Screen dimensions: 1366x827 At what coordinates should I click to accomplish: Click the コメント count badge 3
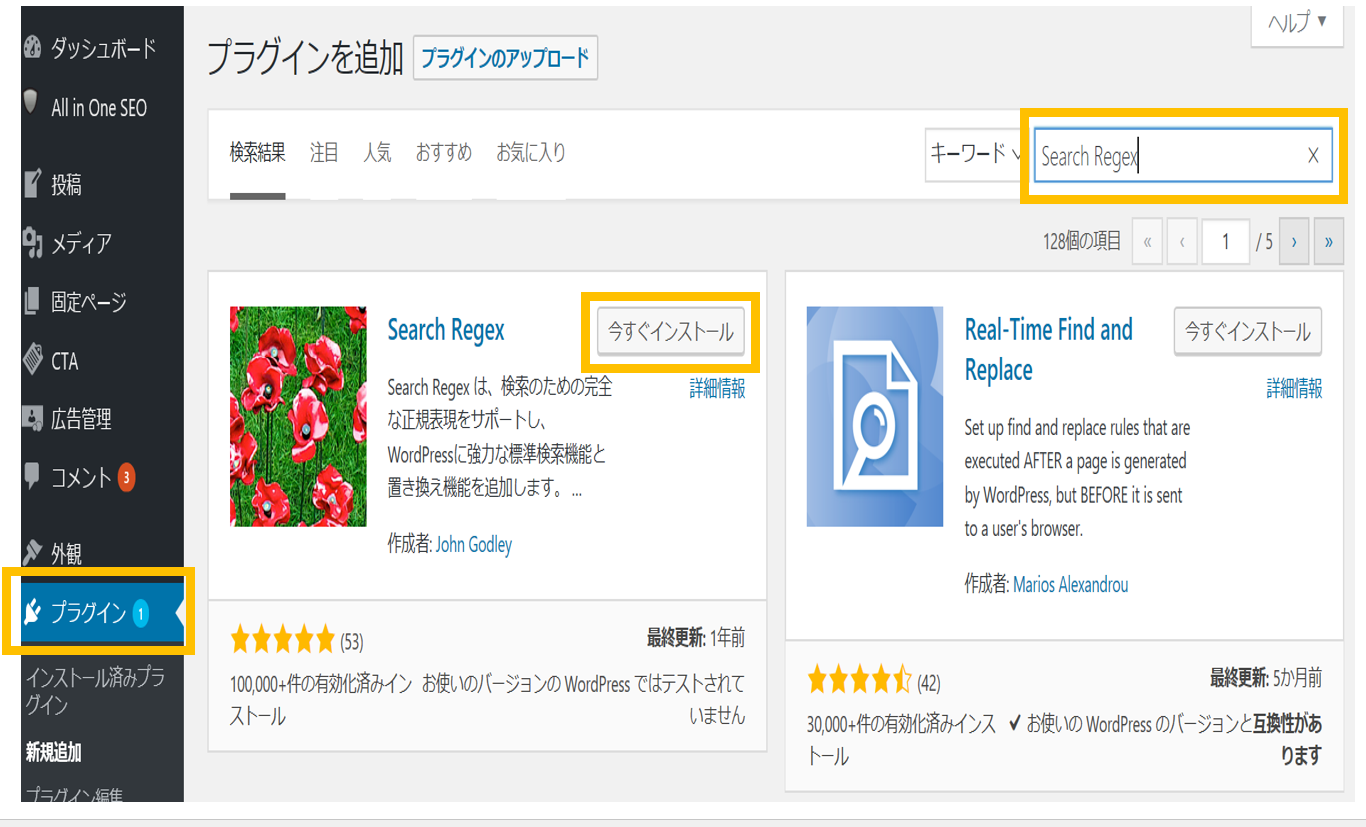click(x=126, y=478)
